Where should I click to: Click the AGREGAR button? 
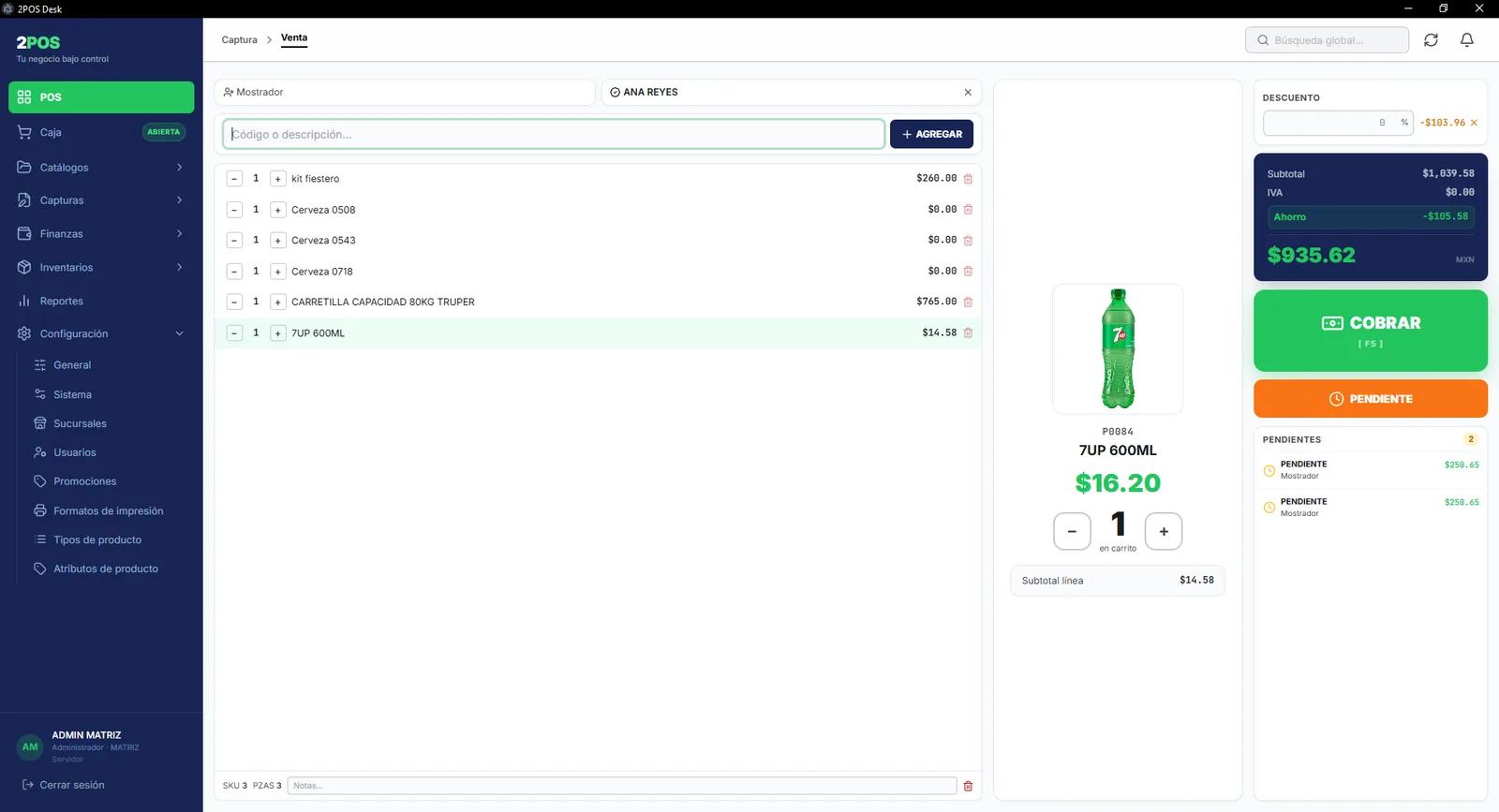tap(931, 134)
